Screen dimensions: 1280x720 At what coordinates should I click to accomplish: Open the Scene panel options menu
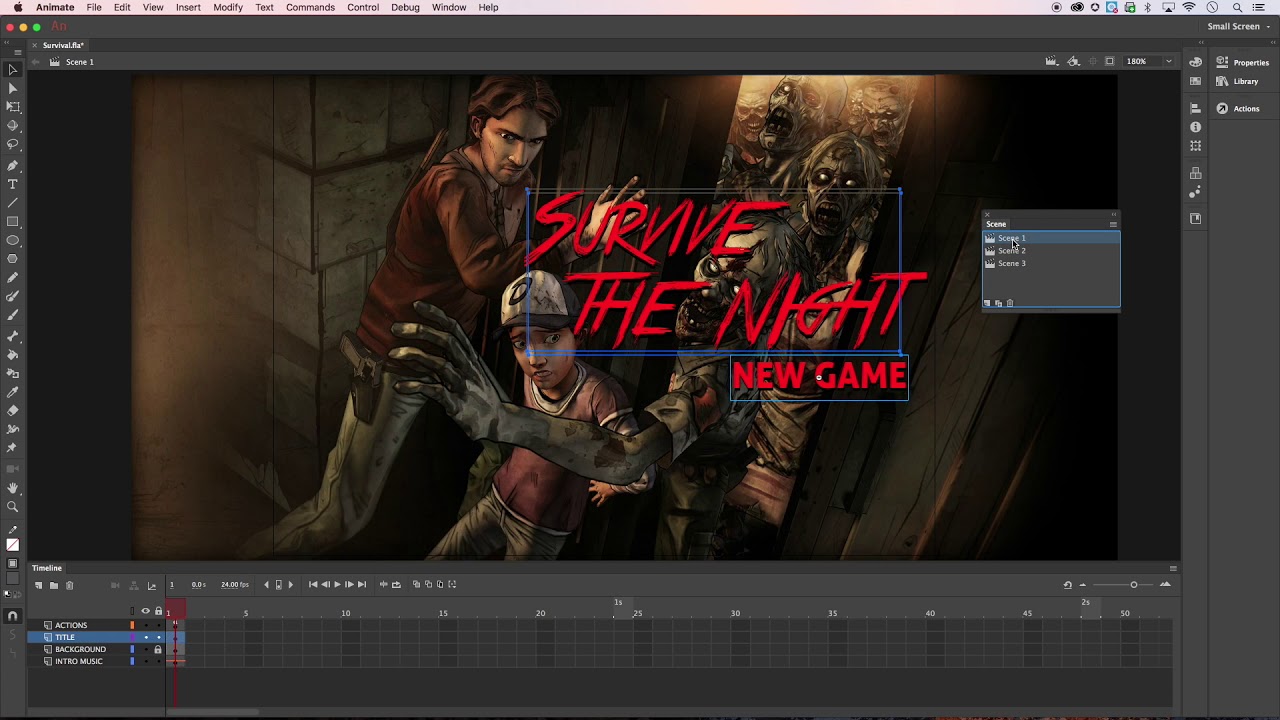tap(1113, 224)
